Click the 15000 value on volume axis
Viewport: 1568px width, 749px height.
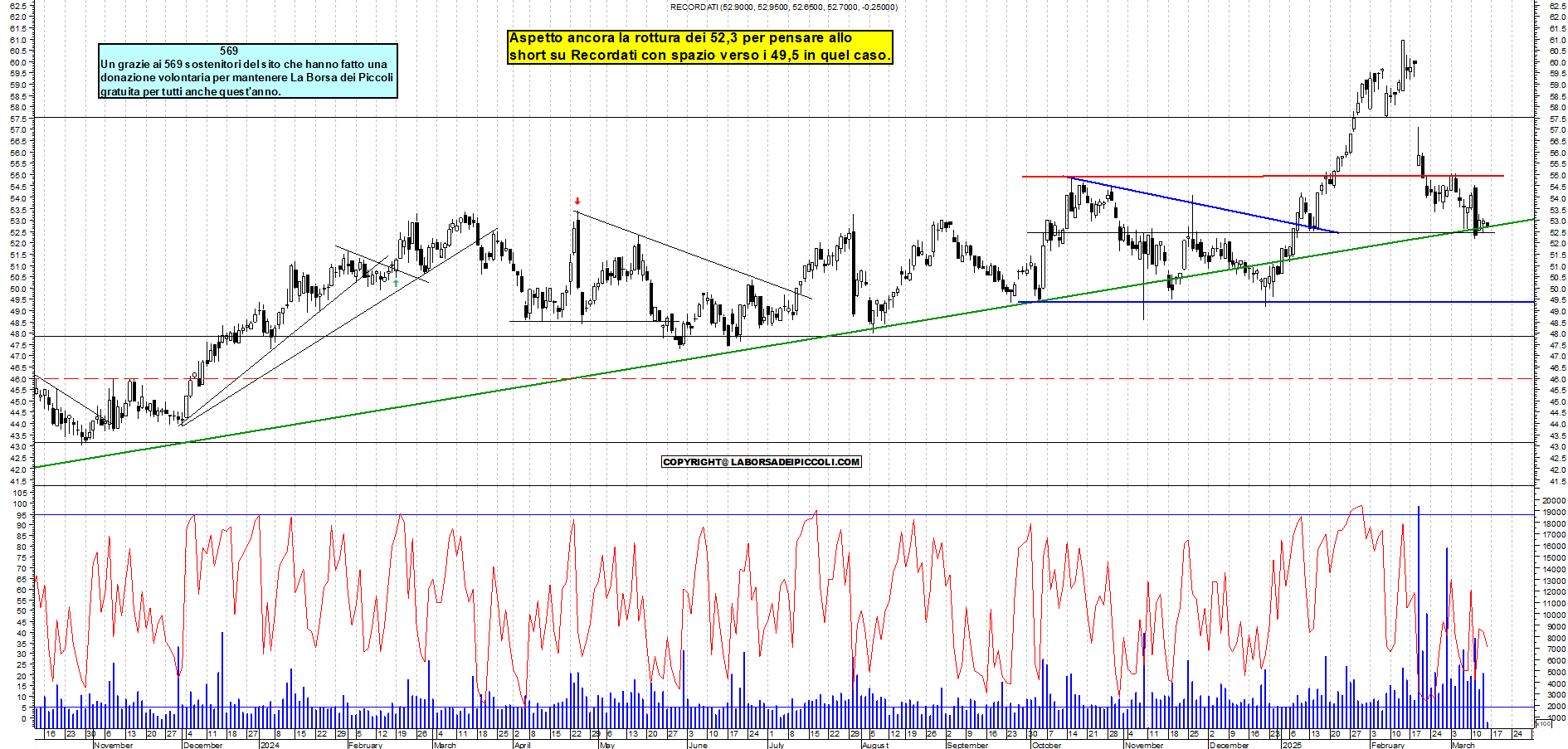pos(1553,557)
